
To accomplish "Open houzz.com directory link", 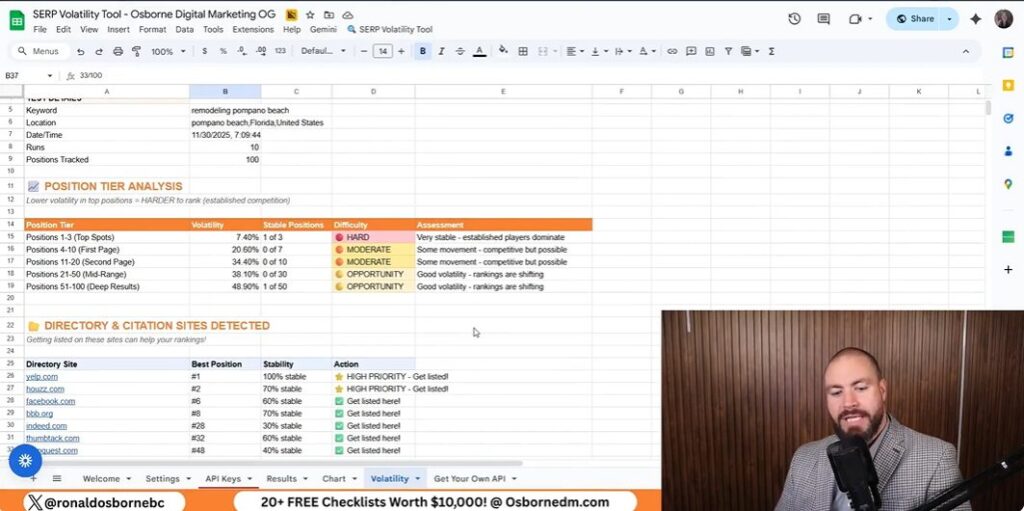I will click(x=45, y=389).
